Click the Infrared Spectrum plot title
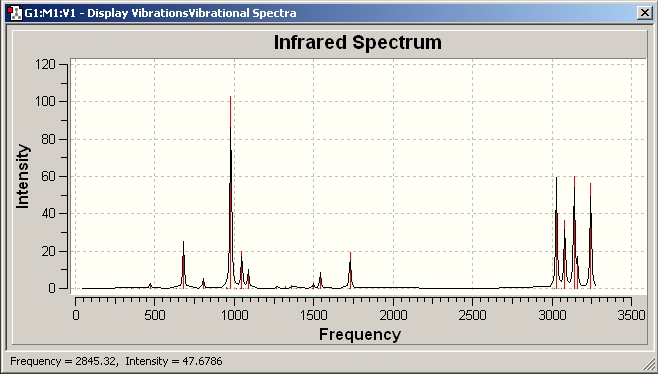Image resolution: width=658 pixels, height=374 pixels. pyautogui.click(x=358, y=42)
